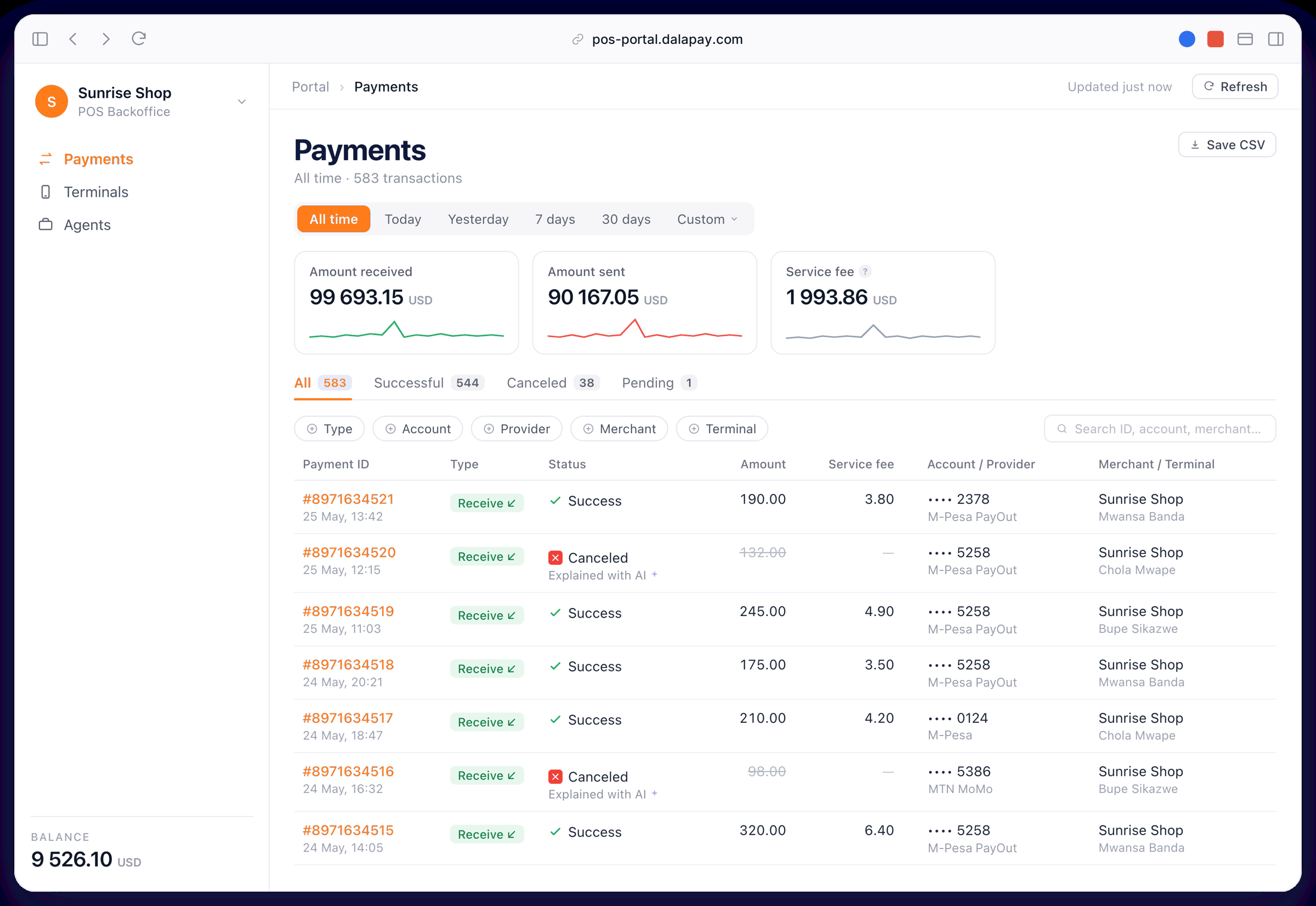
Task: Add a Merchant filter
Action: click(x=619, y=428)
